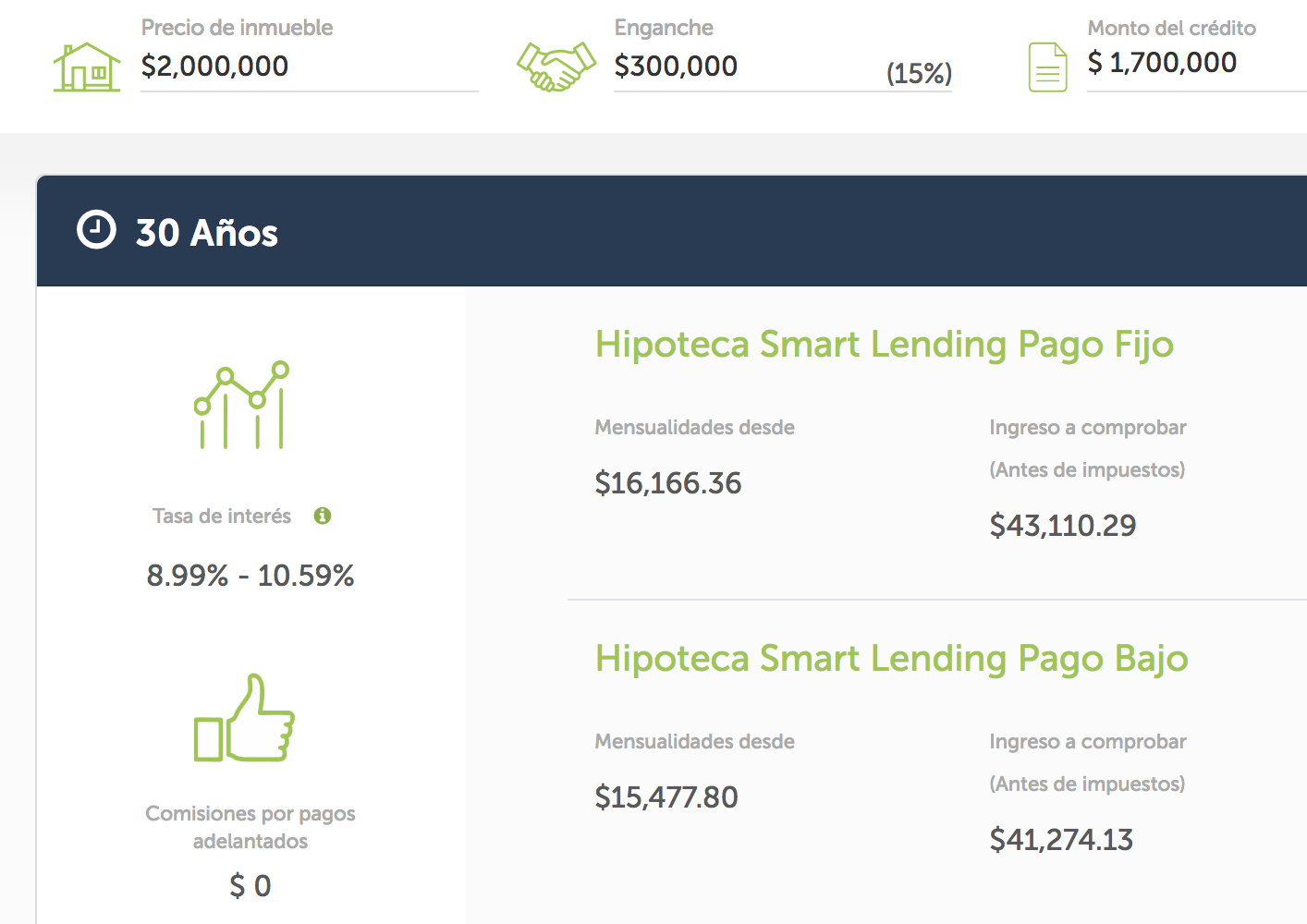Click the green house icon

pos(87,67)
